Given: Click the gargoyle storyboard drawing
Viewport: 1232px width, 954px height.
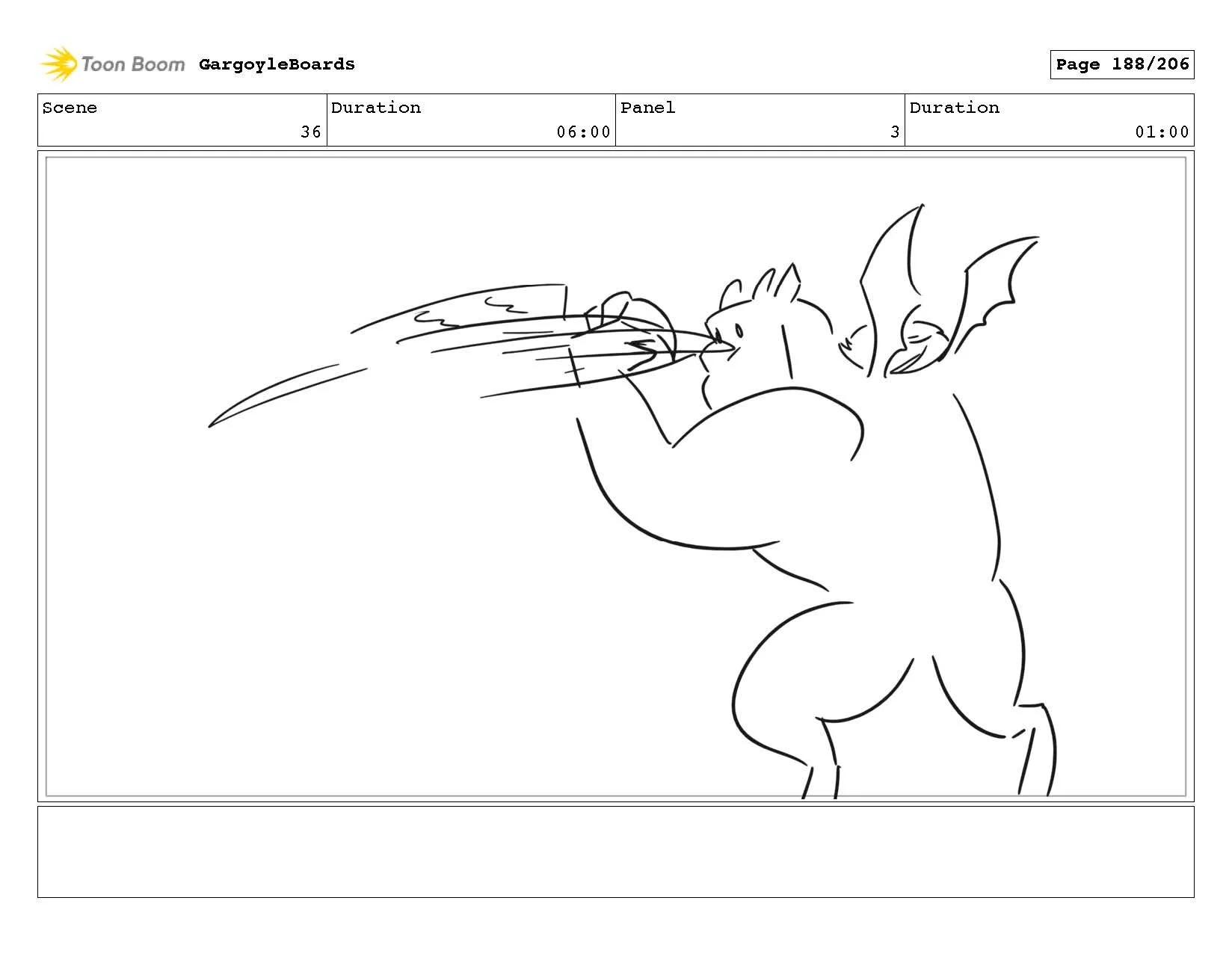Looking at the screenshot, I should [616, 476].
